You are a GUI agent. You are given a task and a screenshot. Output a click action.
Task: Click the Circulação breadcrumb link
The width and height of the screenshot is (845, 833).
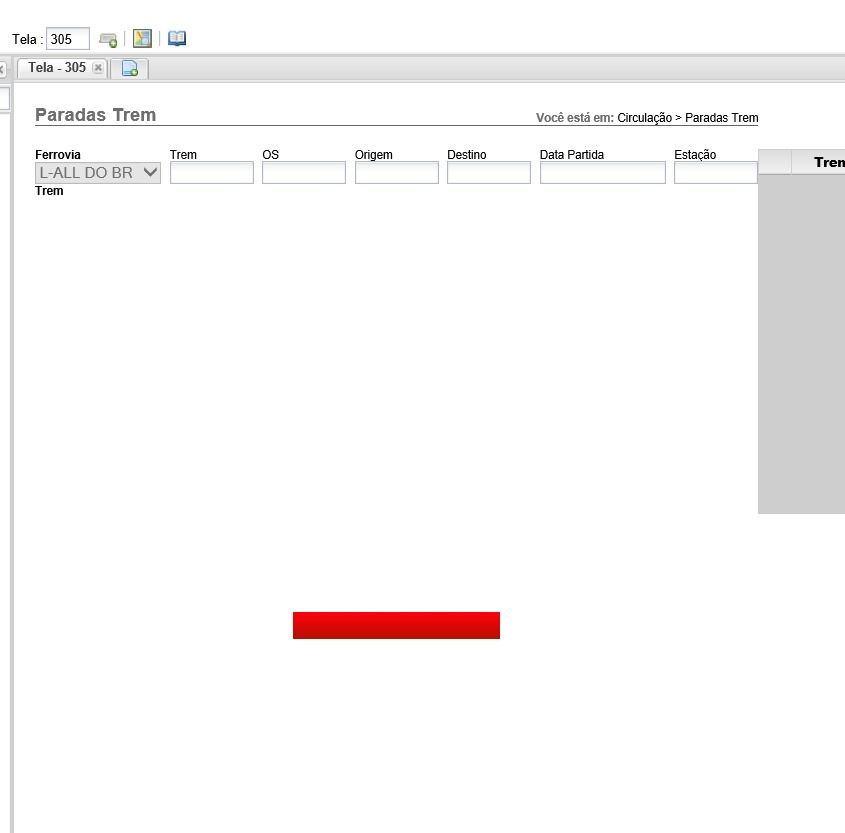pyautogui.click(x=645, y=118)
